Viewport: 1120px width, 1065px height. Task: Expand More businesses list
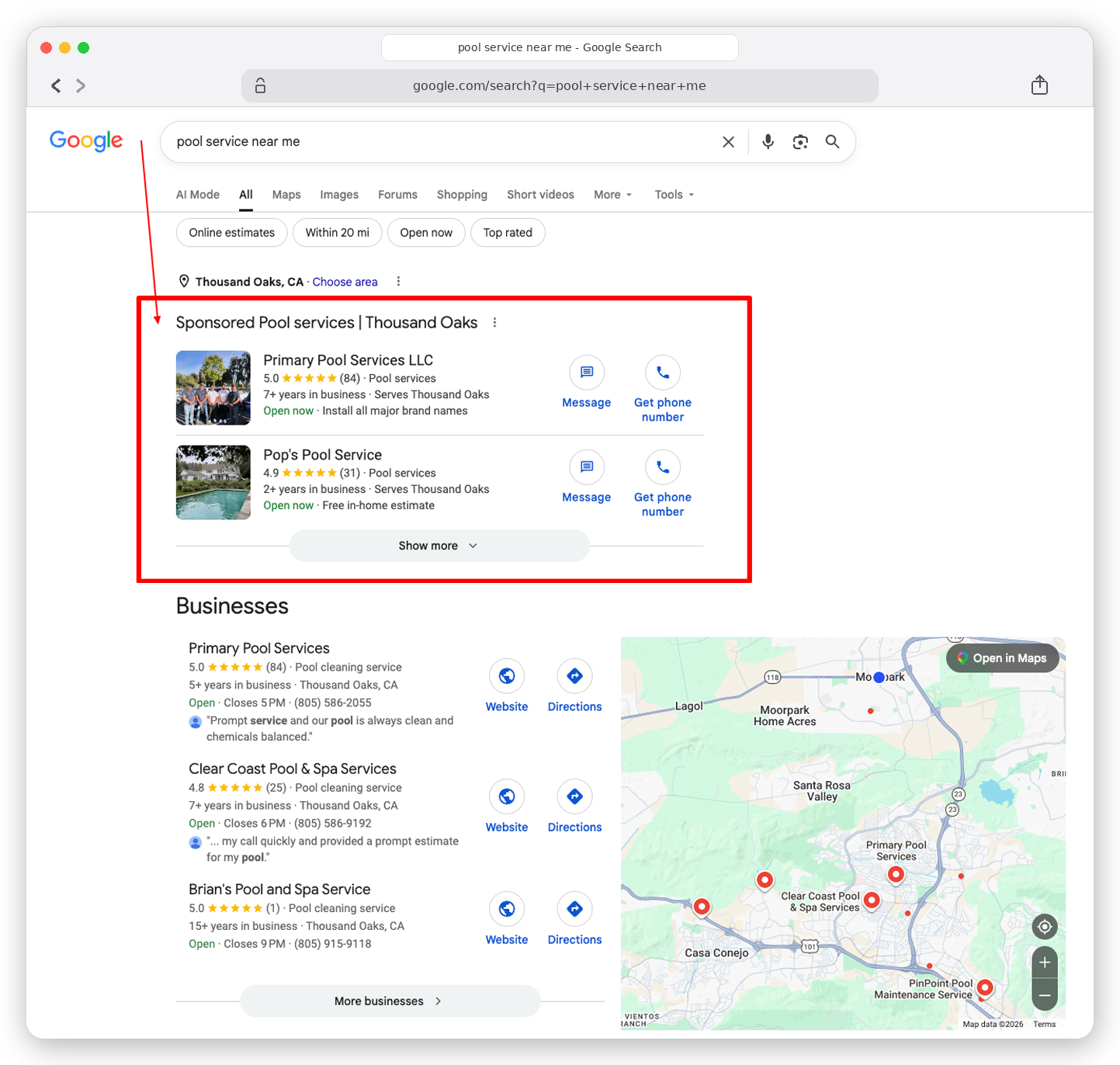tap(390, 1001)
